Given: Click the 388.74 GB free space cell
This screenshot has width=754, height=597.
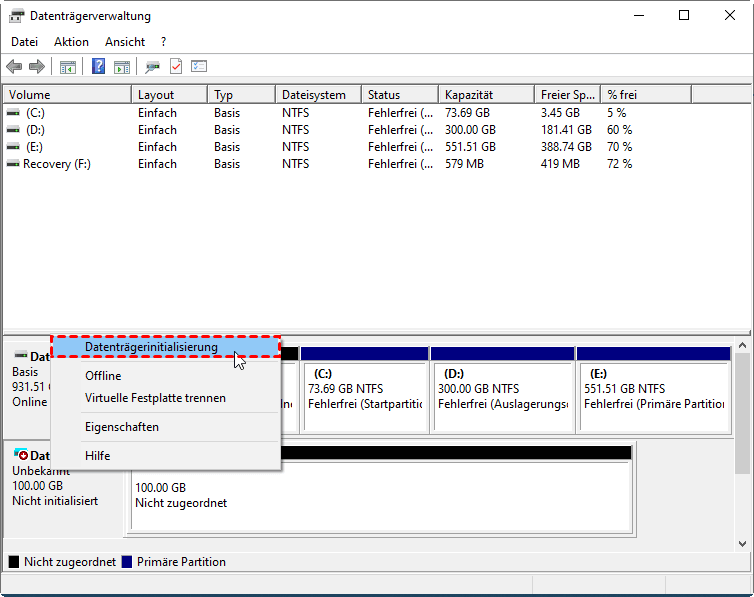Looking at the screenshot, I should pos(566,147).
